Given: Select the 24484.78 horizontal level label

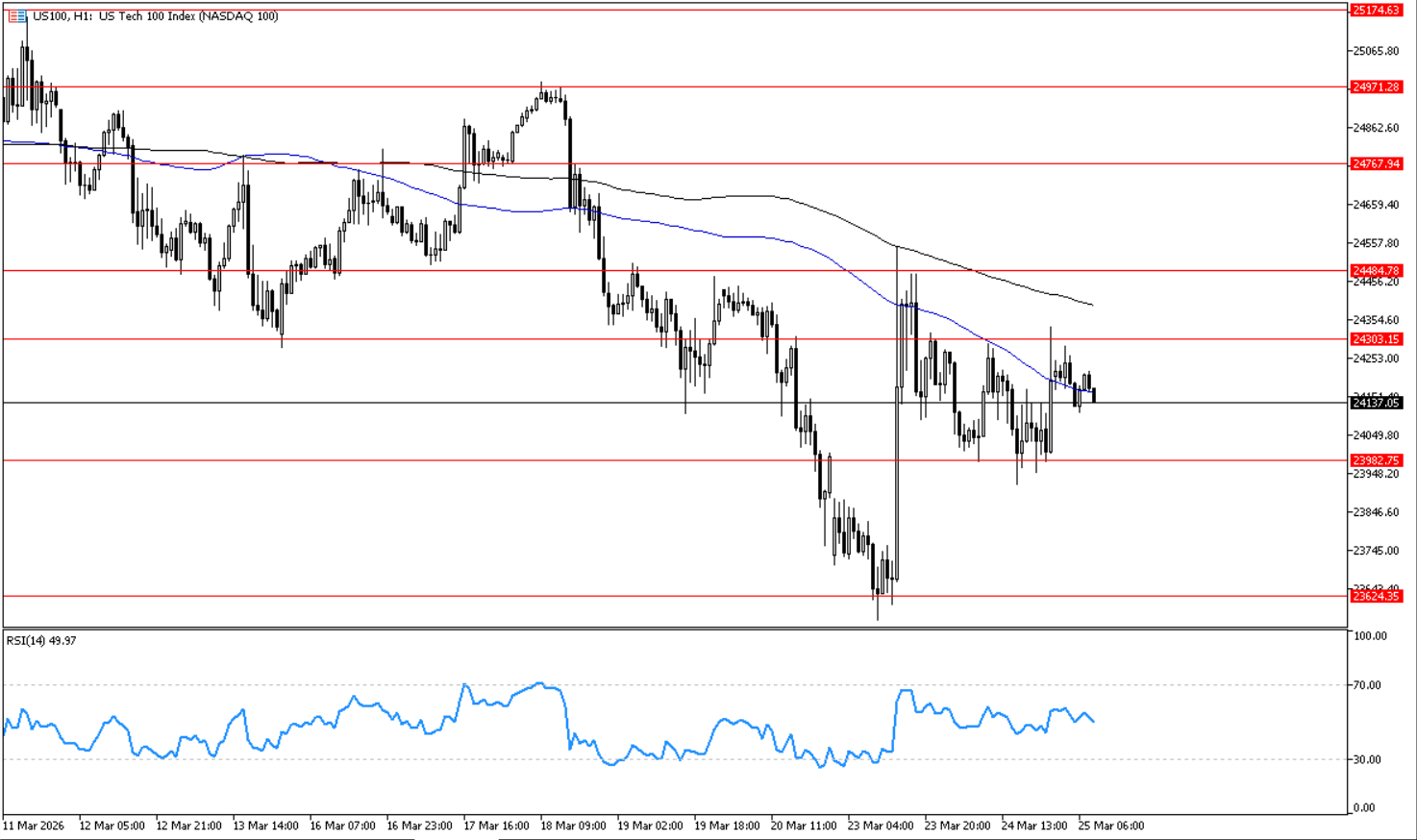Looking at the screenshot, I should pos(1376,271).
